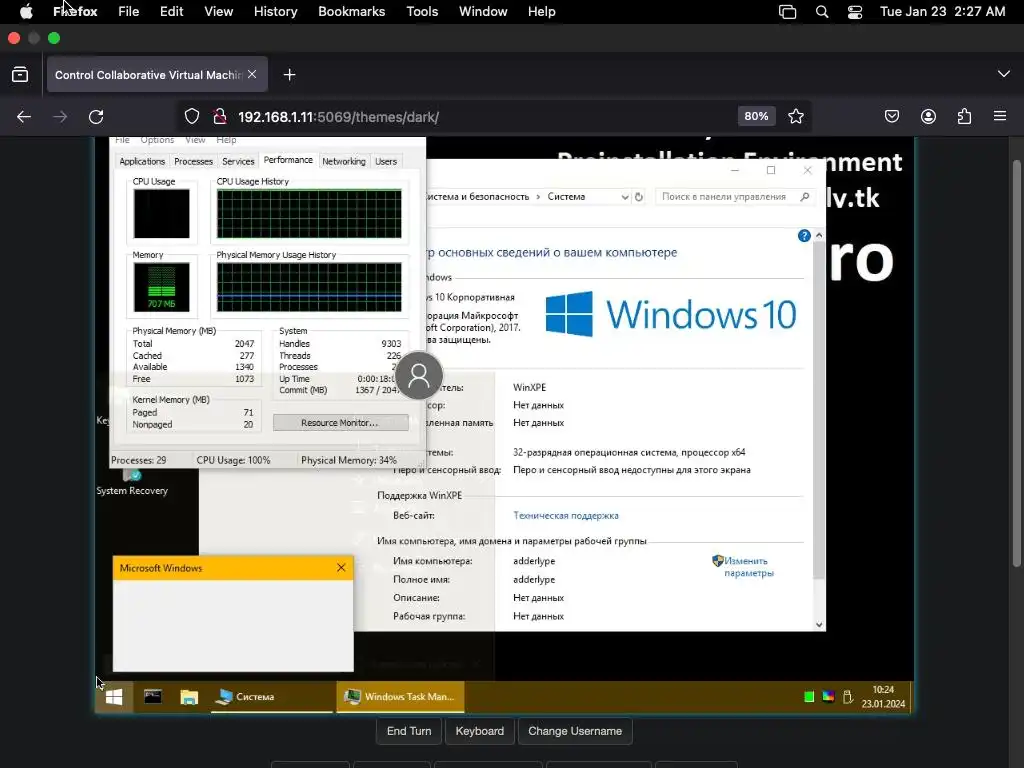Click the forward navigation arrow
This screenshot has height=768, width=1024.
click(60, 117)
